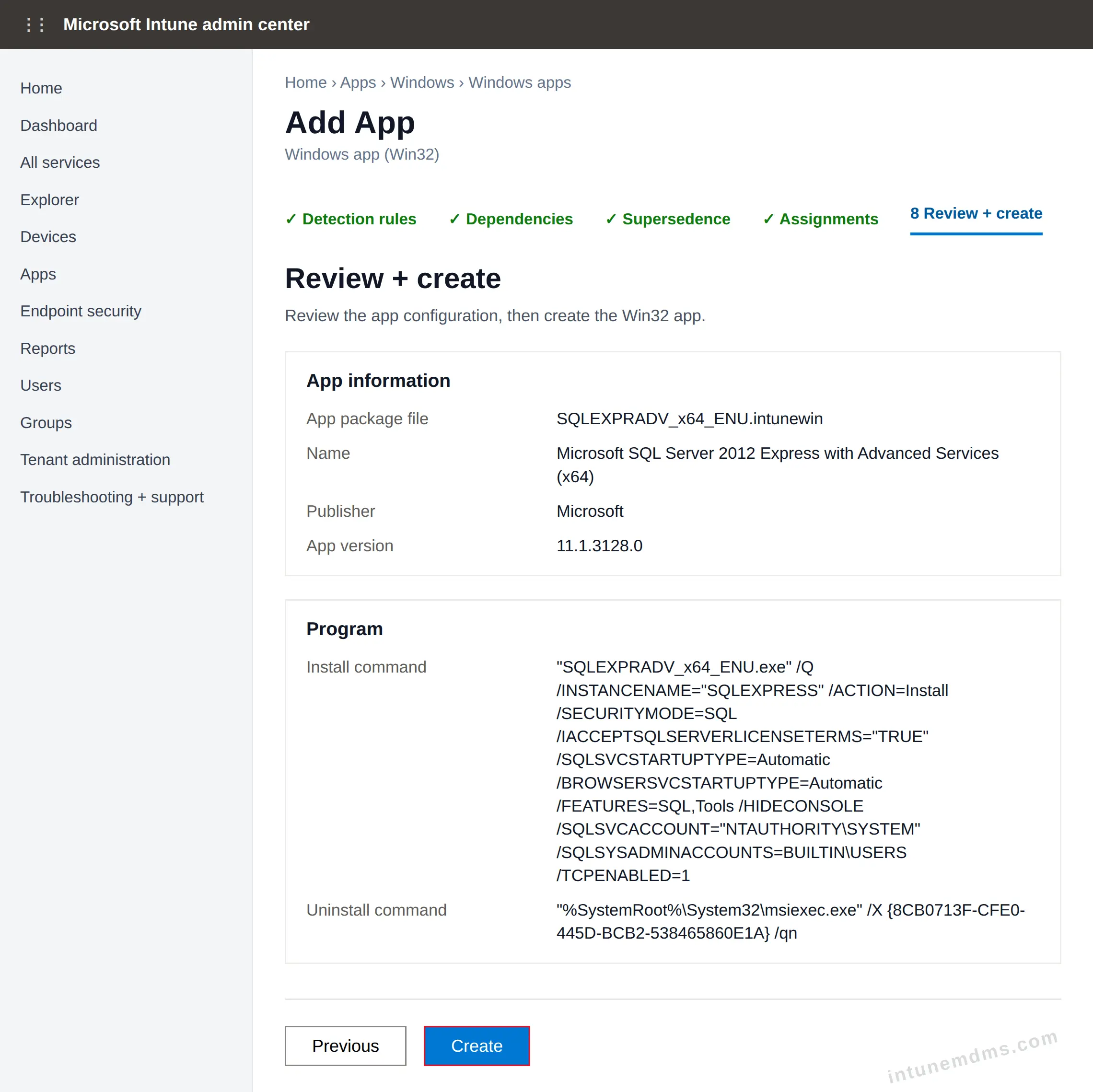Open Tenant administration
The image size is (1093, 1092).
[95, 459]
